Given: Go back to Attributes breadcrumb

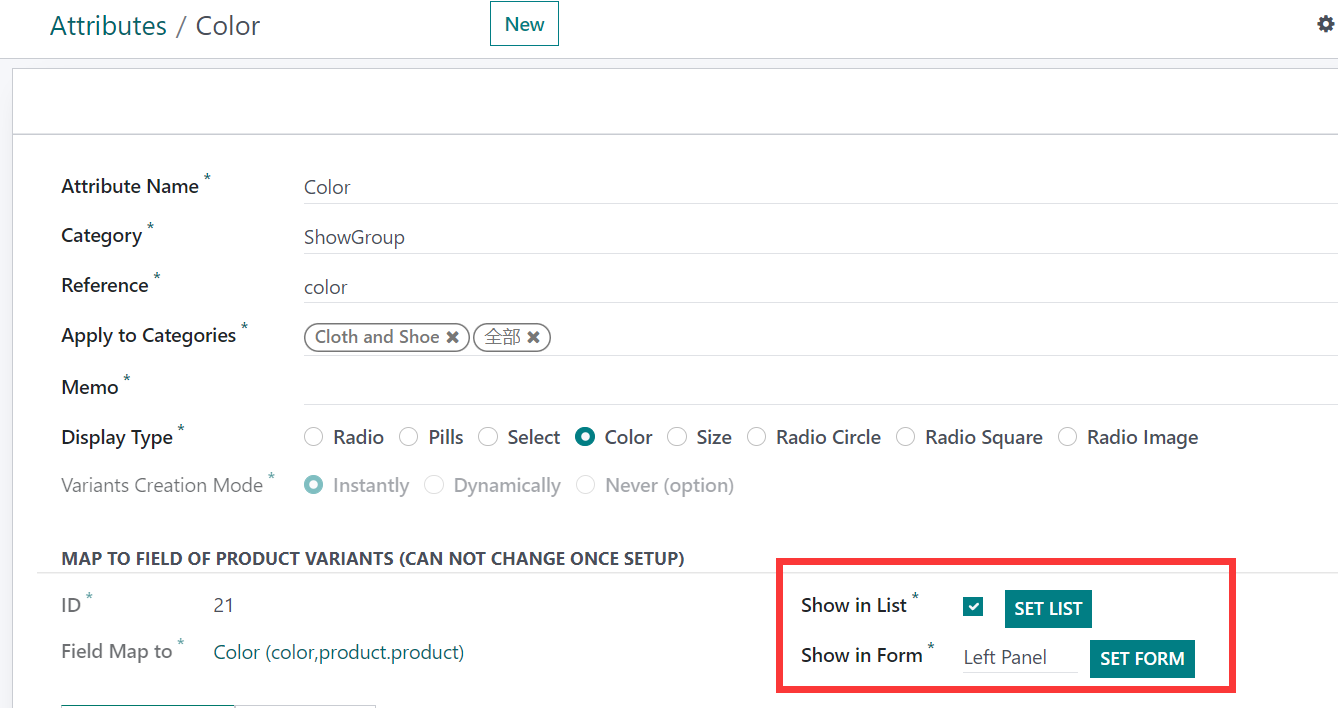Looking at the screenshot, I should pos(108,26).
